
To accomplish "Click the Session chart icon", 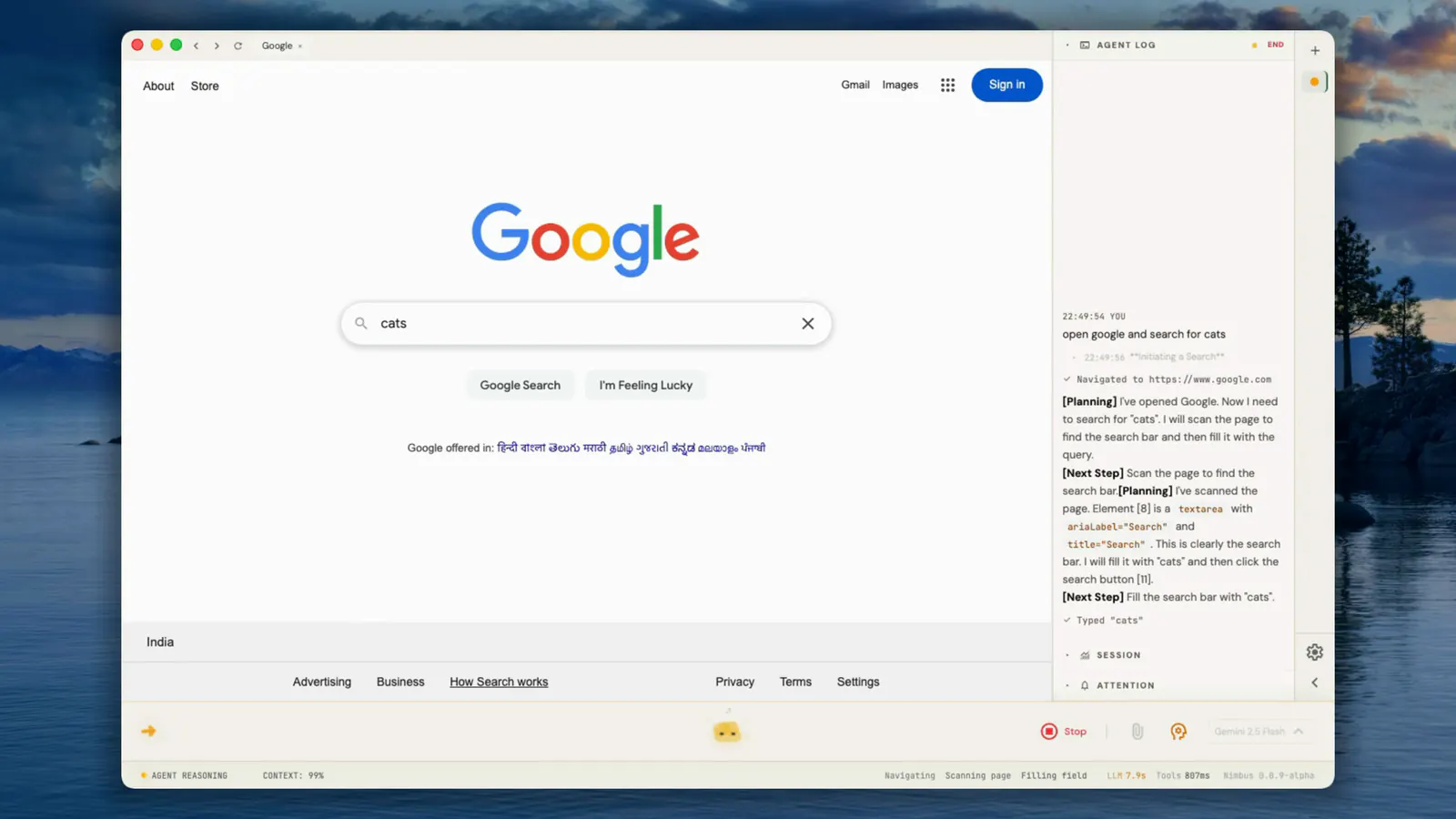I will pos(1085,655).
